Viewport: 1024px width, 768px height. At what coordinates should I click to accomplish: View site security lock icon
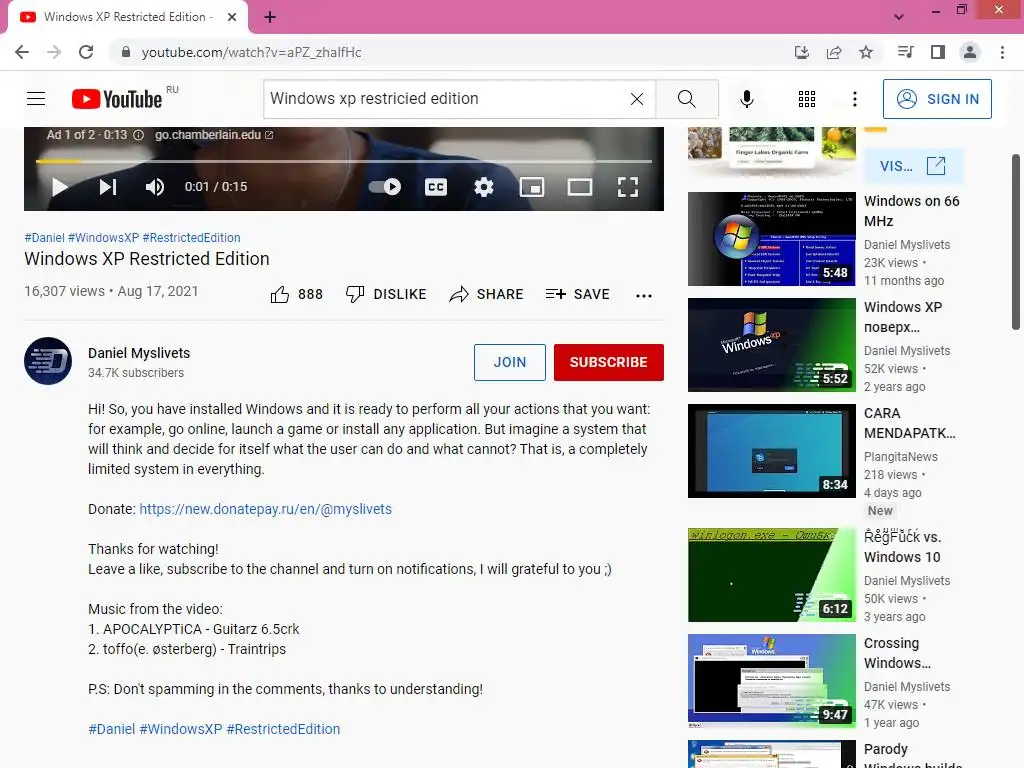(x=126, y=52)
